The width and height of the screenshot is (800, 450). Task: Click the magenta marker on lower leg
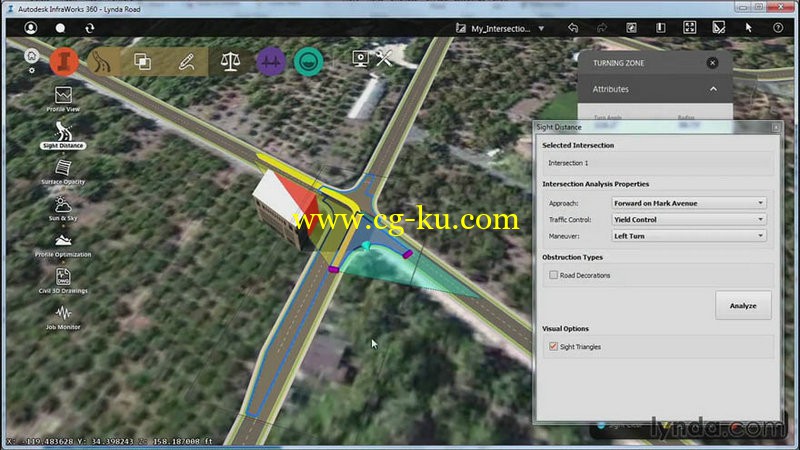click(x=334, y=269)
